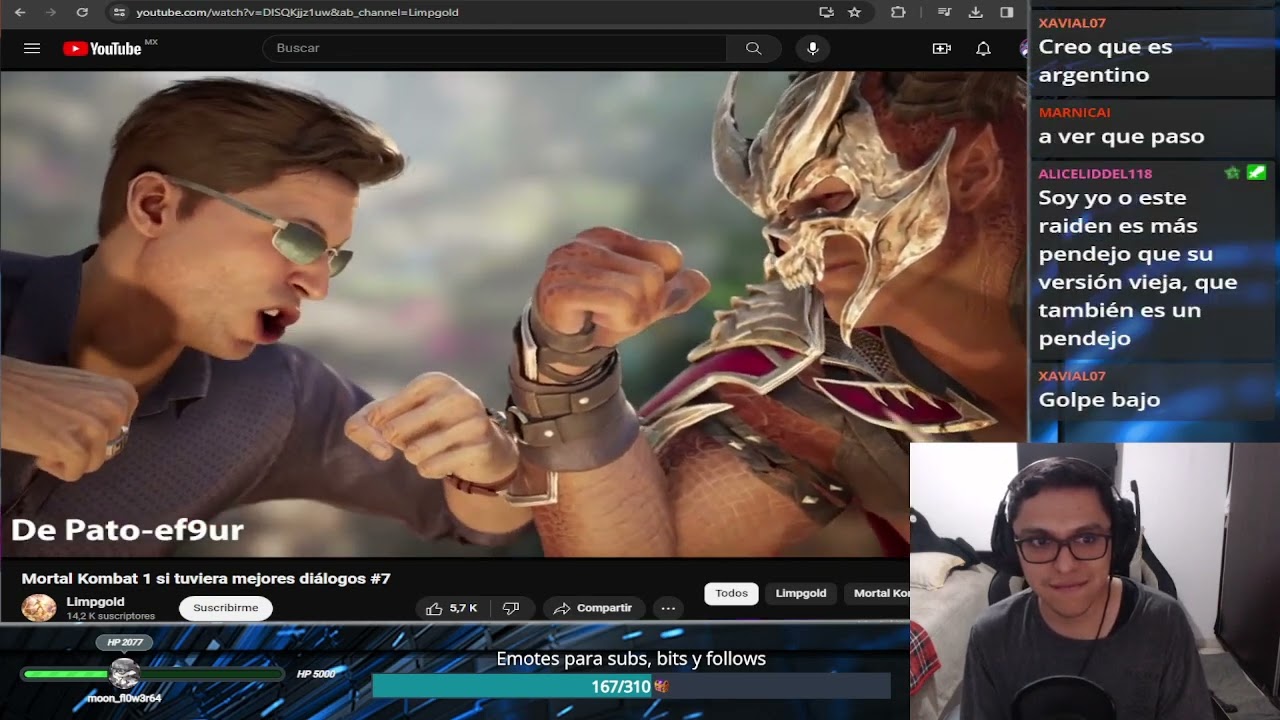Click the video title Mortal Kombat 1 diálogos #7
Image resolution: width=1280 pixels, height=720 pixels.
[206, 578]
